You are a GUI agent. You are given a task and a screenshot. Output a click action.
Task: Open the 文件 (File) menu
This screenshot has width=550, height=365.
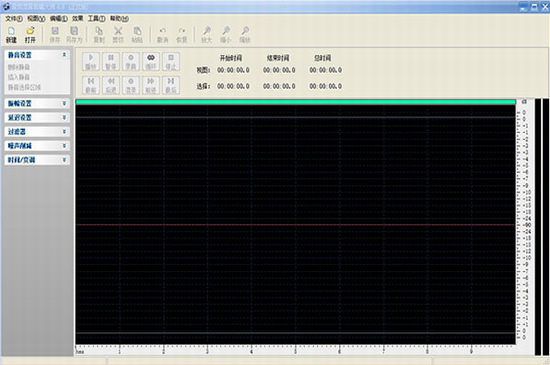[14, 18]
